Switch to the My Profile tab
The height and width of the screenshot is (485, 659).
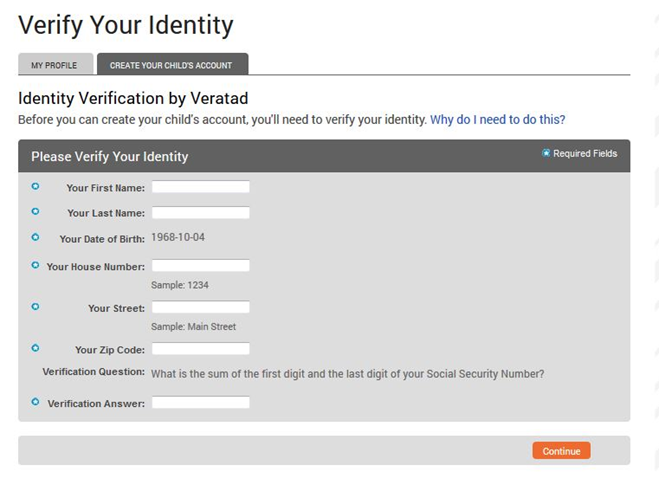click(54, 65)
